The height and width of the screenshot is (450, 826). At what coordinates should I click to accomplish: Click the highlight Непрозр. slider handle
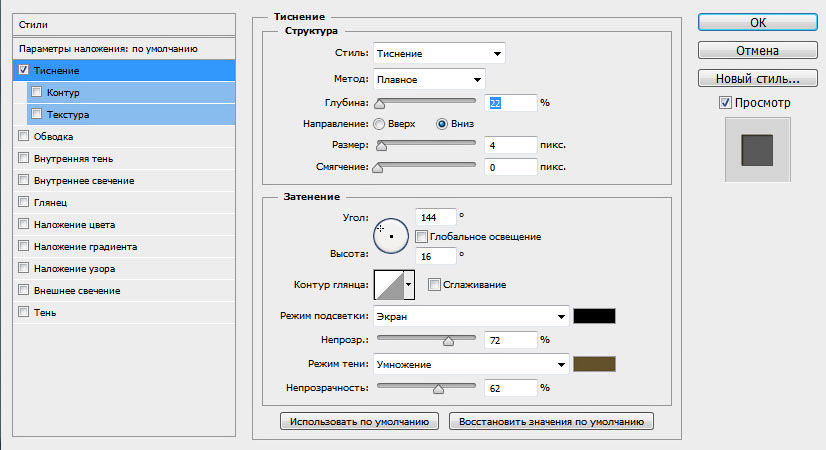coord(448,341)
